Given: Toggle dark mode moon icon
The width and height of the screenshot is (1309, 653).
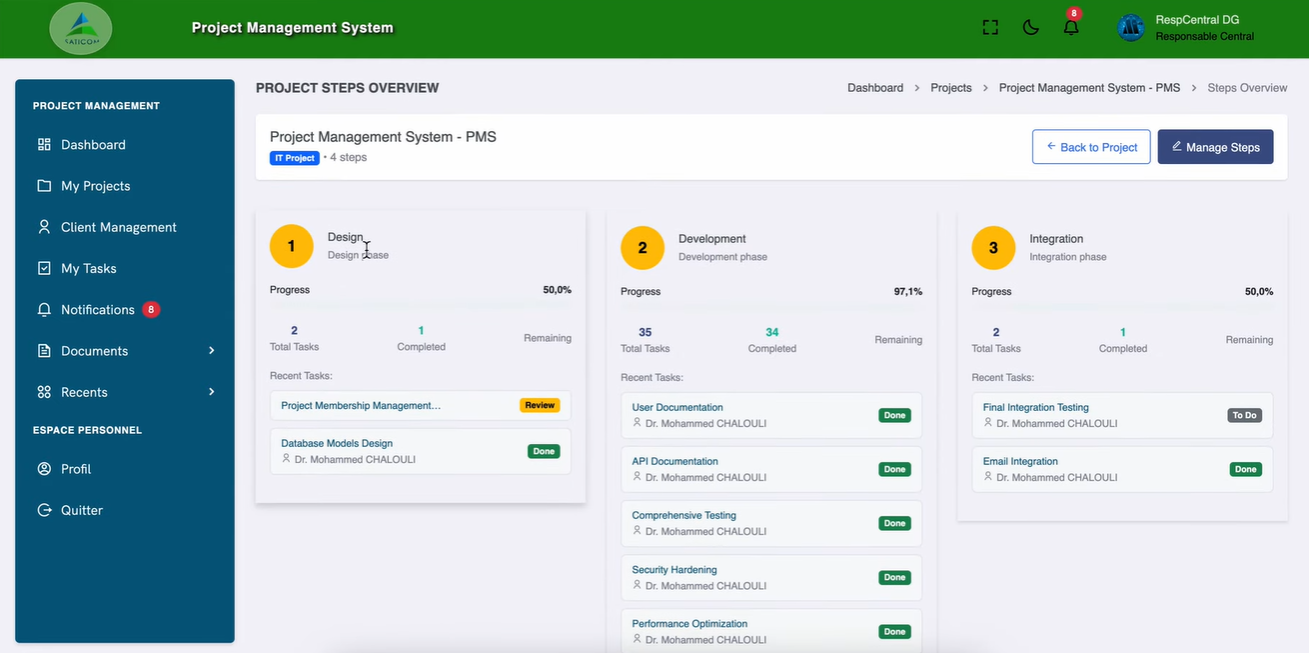Looking at the screenshot, I should pos(1031,28).
